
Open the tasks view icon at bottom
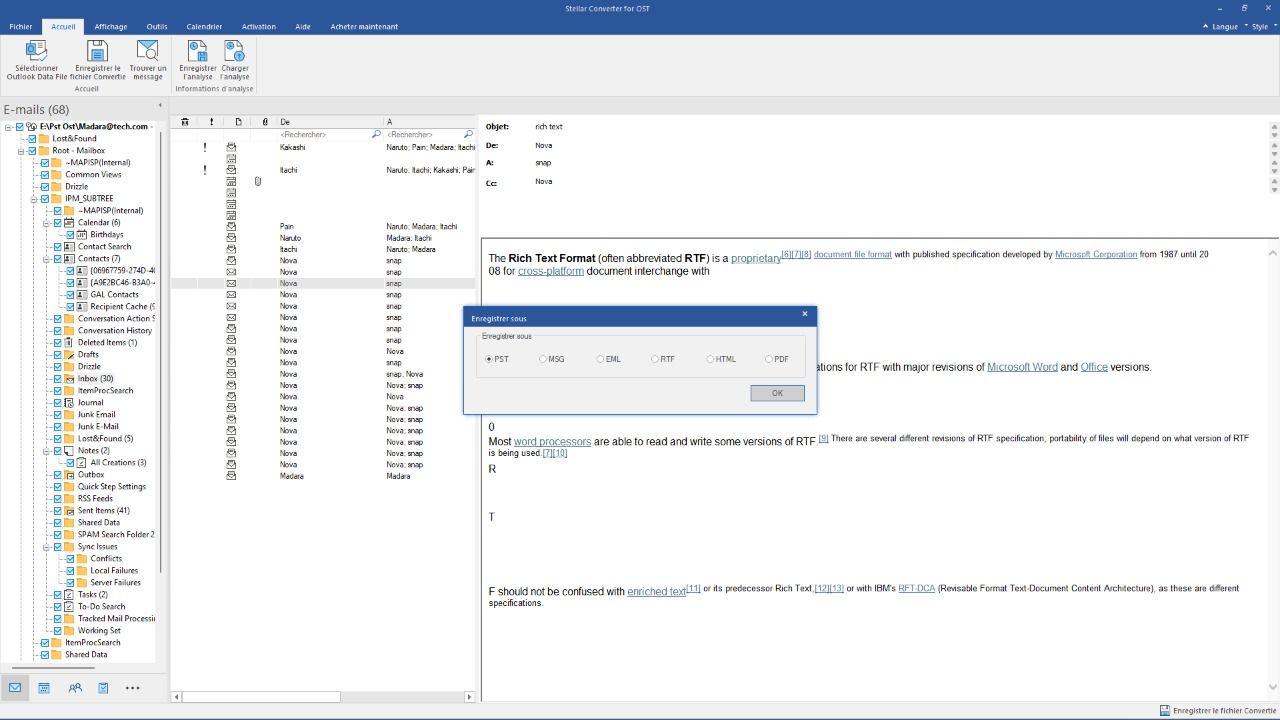tap(103, 688)
